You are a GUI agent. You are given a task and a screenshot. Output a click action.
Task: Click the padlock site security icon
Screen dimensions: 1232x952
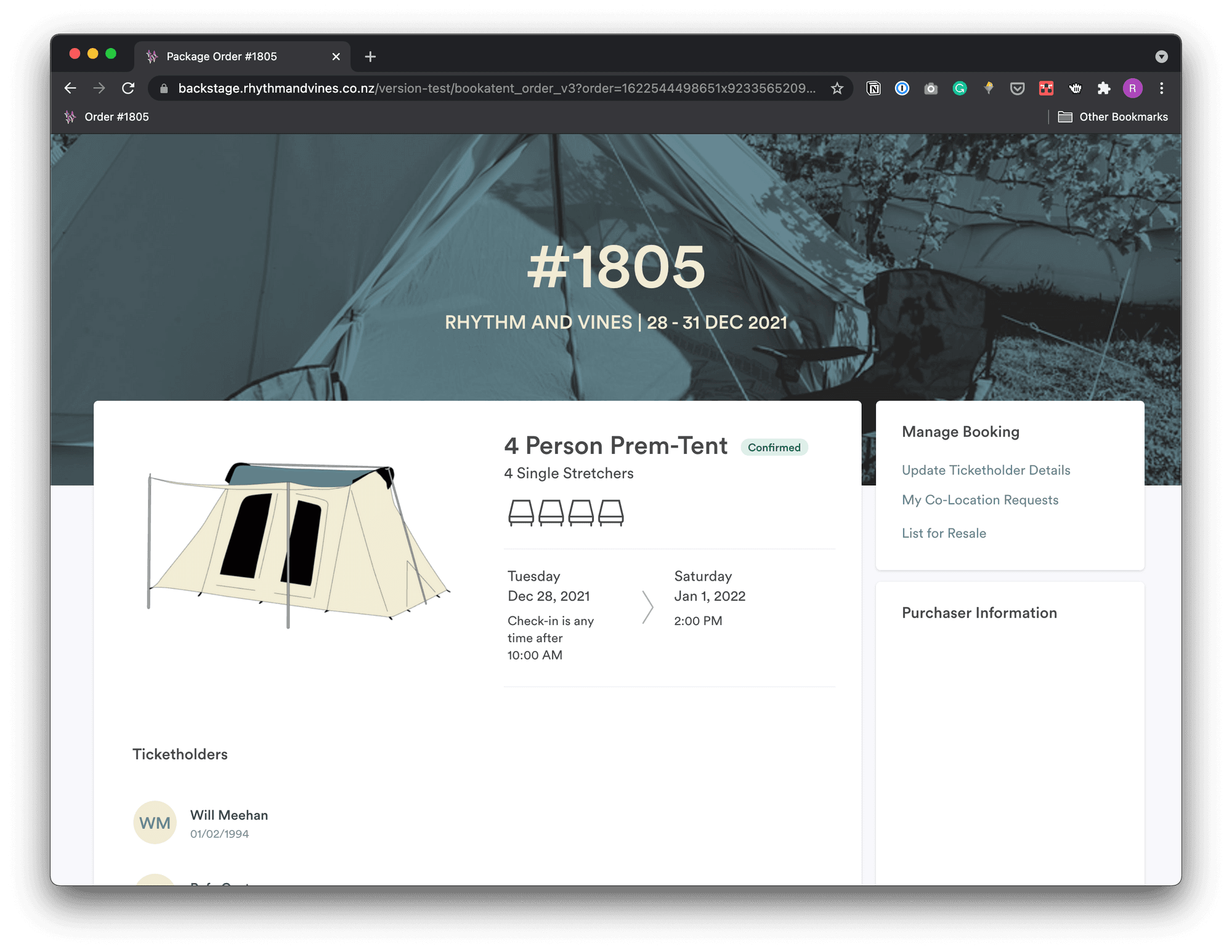pyautogui.click(x=164, y=89)
